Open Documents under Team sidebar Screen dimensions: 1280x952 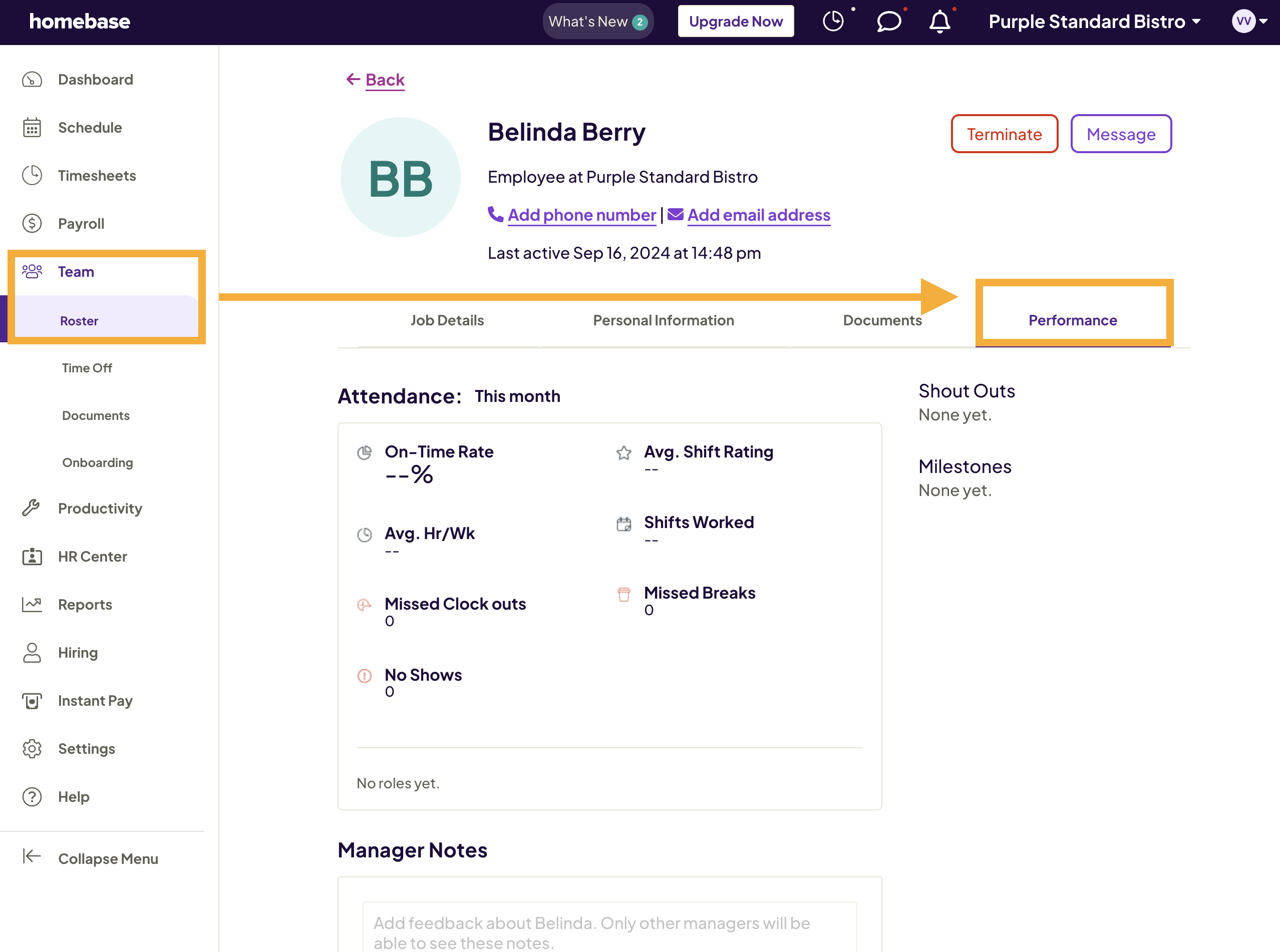coord(96,415)
